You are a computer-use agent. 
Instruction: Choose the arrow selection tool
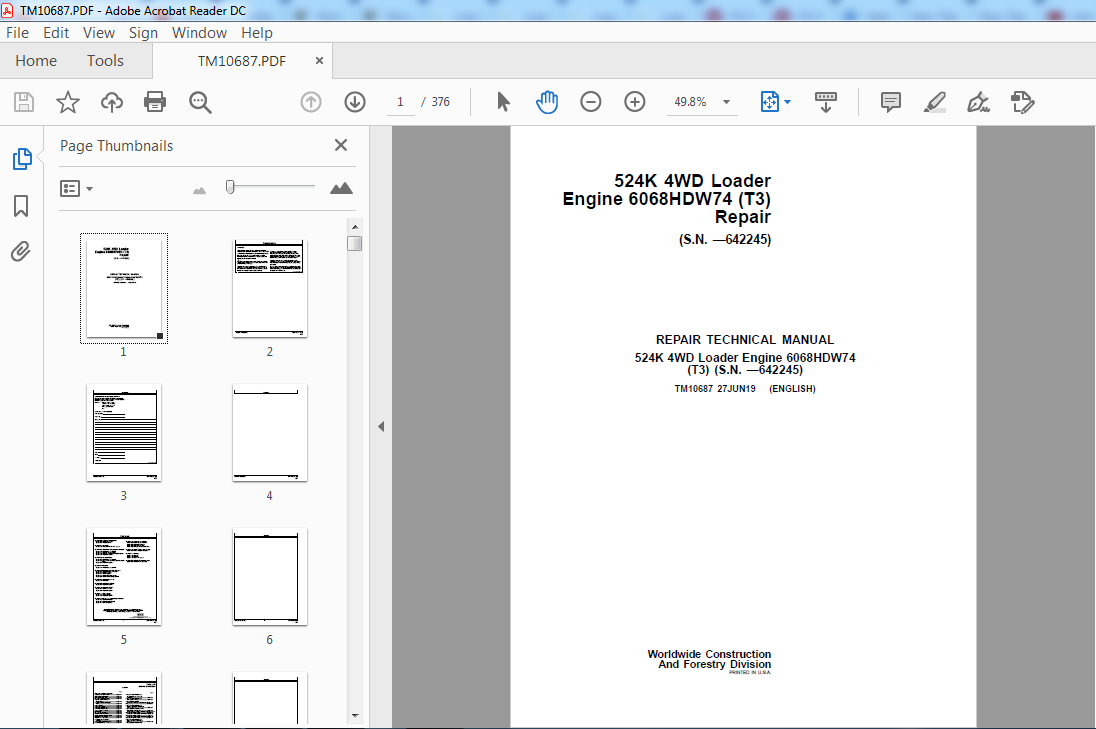503,102
